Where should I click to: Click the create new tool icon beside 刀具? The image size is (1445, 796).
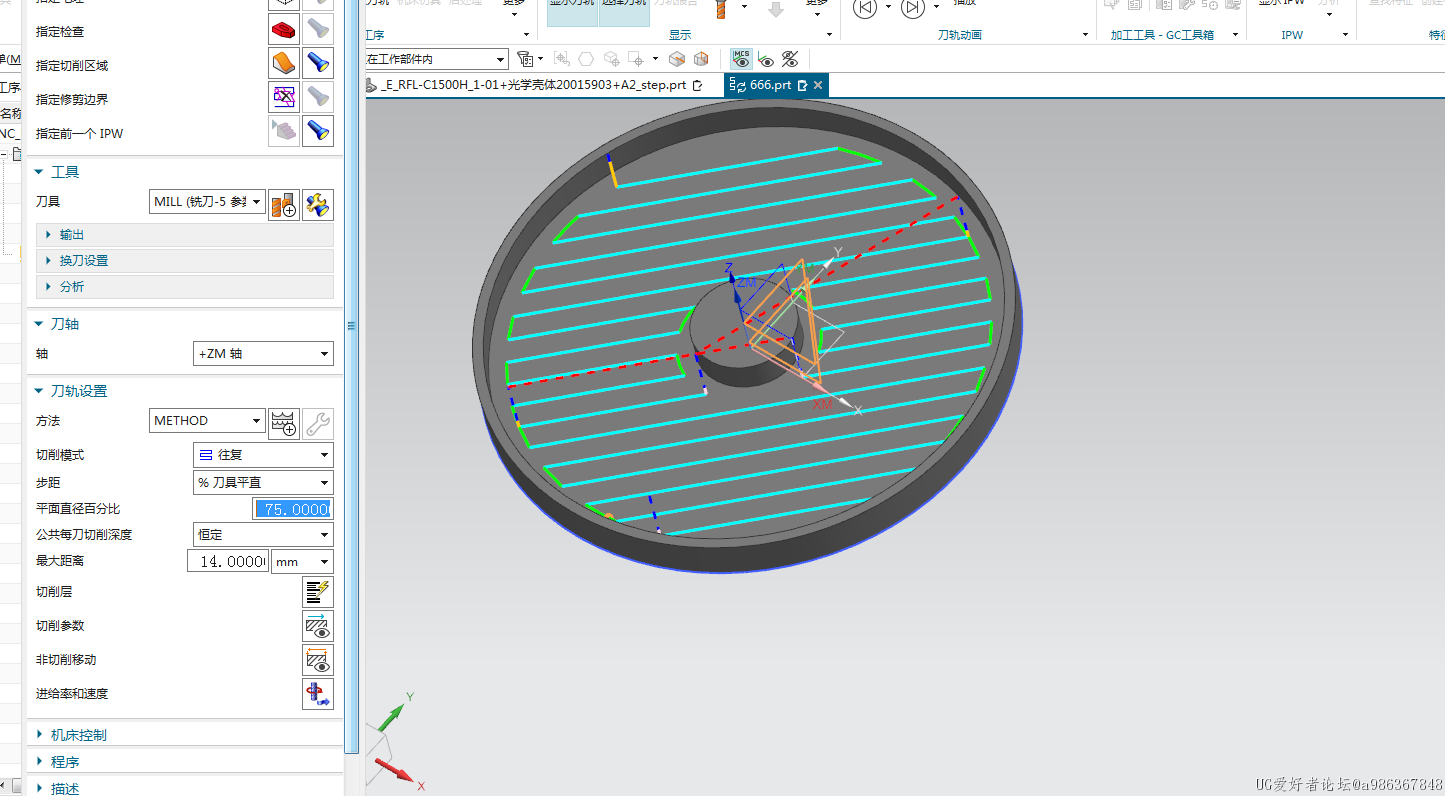(284, 205)
